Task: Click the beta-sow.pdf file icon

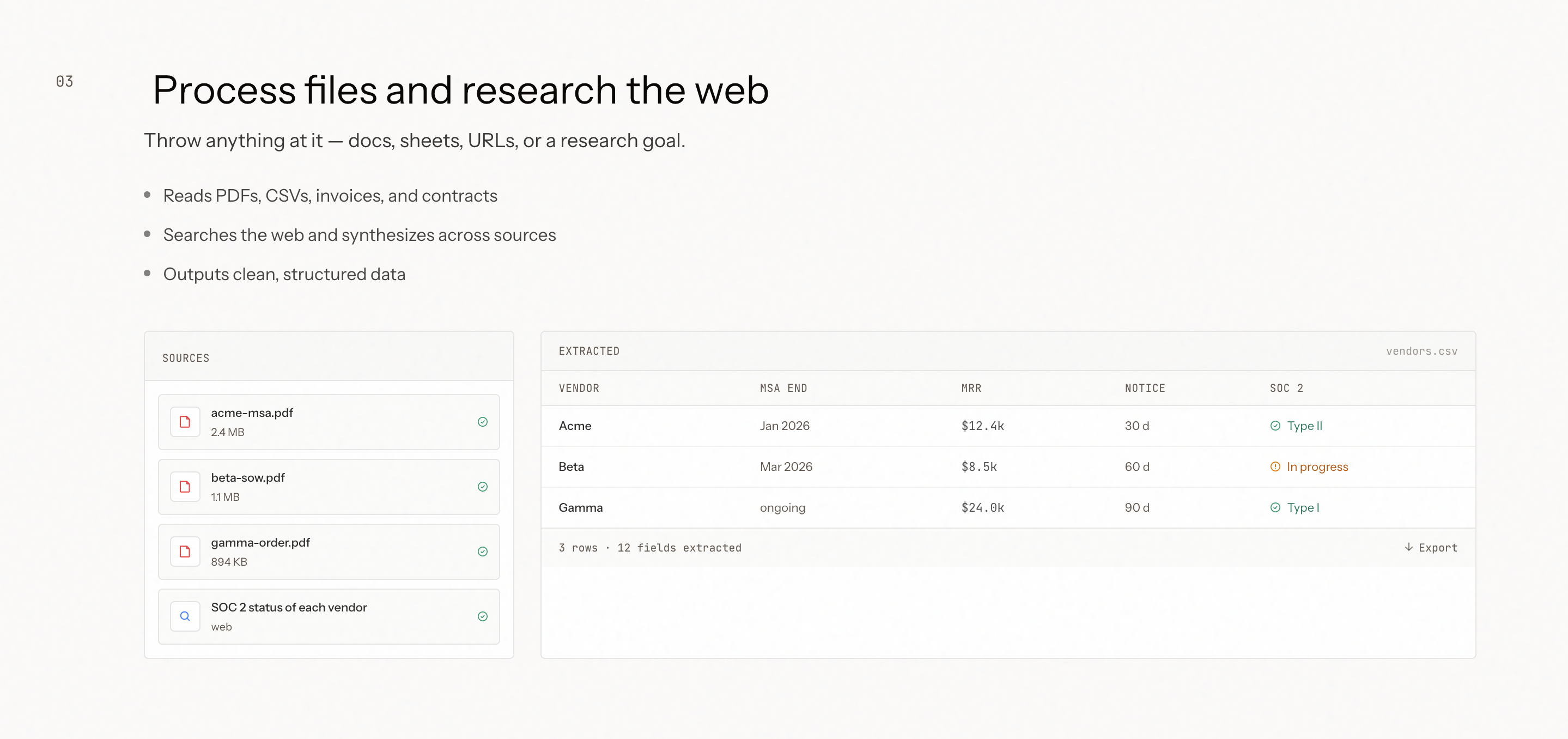Action: click(x=185, y=487)
